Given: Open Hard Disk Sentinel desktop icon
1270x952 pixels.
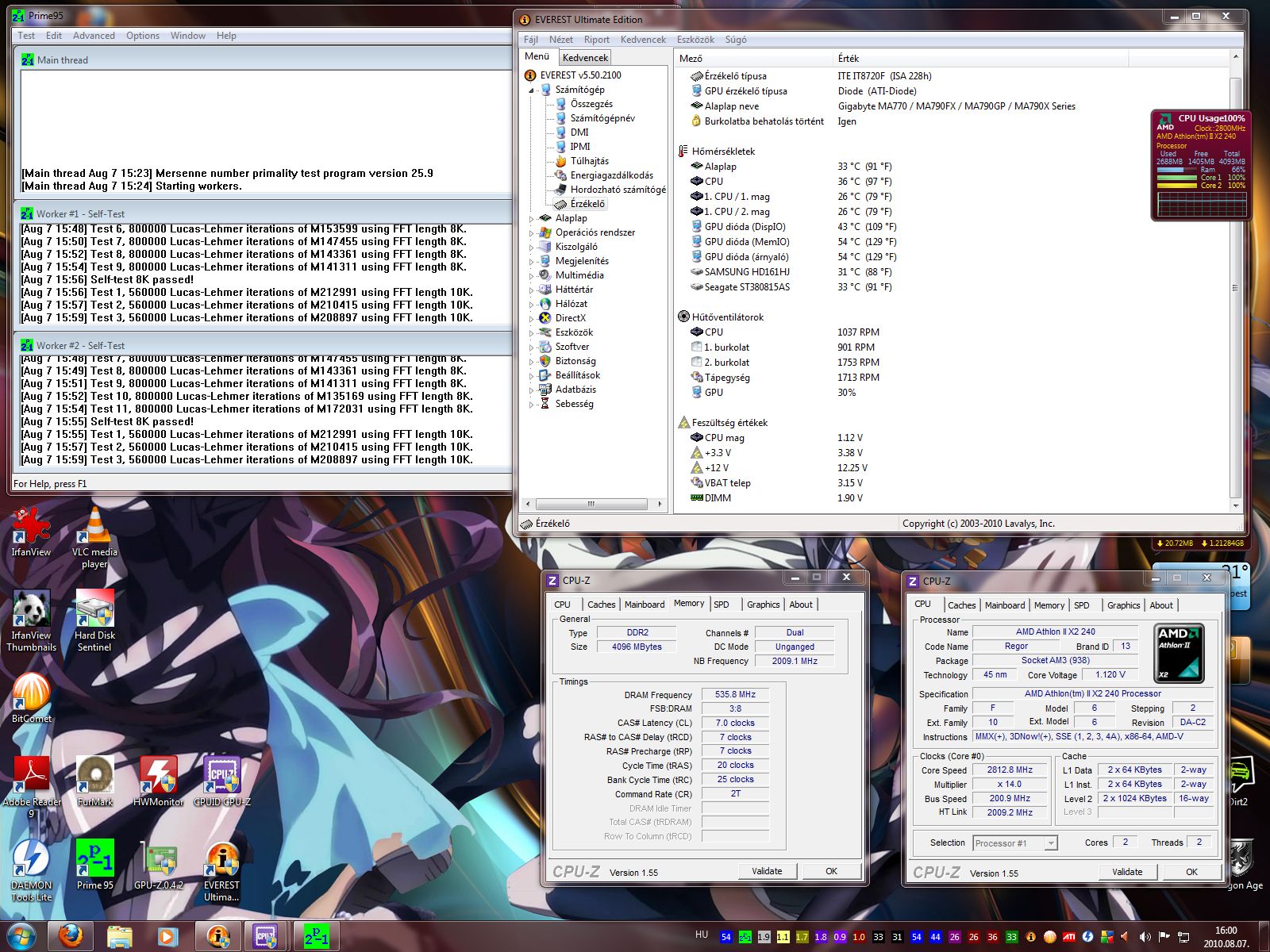Looking at the screenshot, I should coord(94,620).
